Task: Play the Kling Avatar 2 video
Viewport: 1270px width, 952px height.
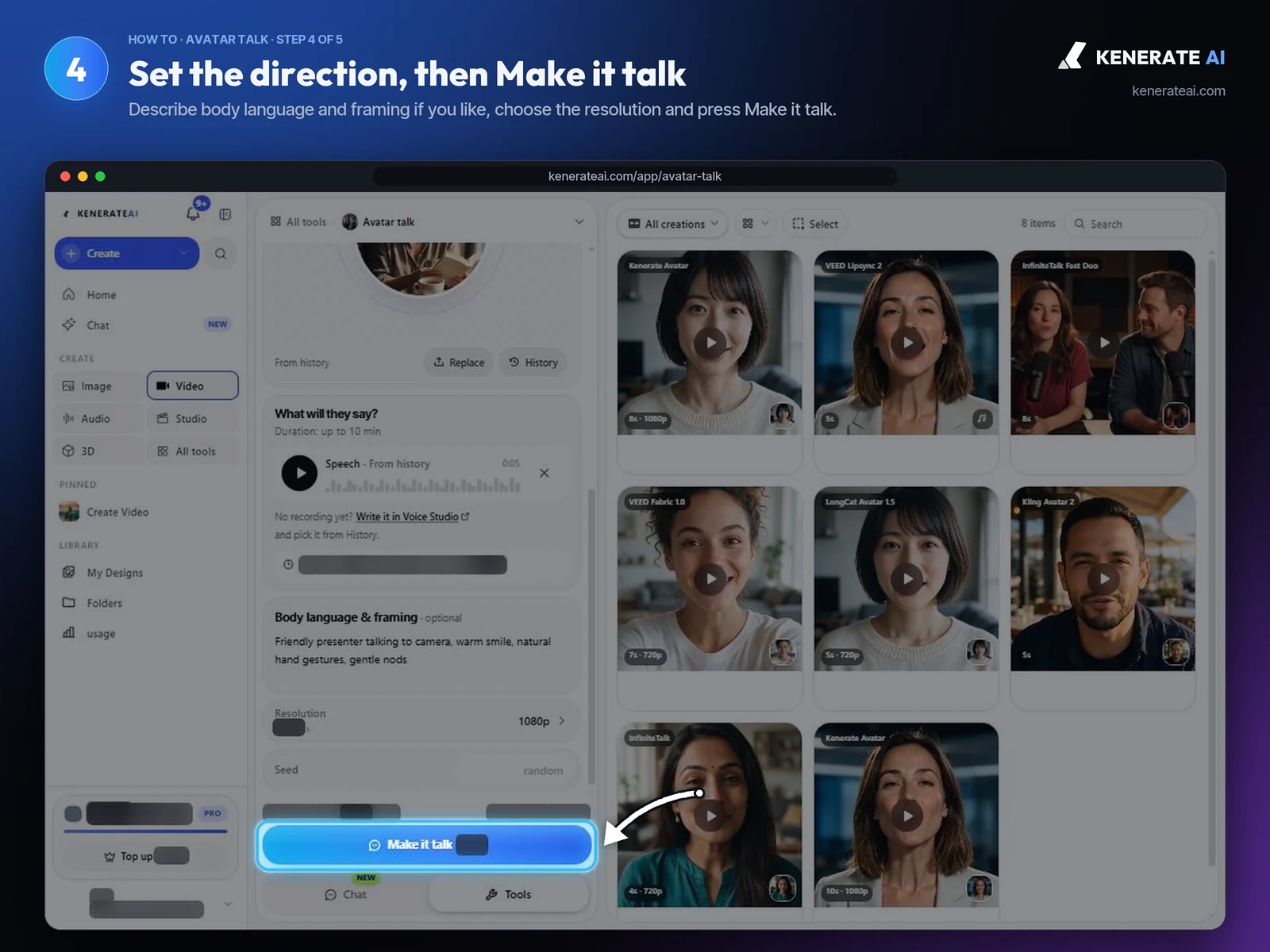Action: click(x=1103, y=579)
